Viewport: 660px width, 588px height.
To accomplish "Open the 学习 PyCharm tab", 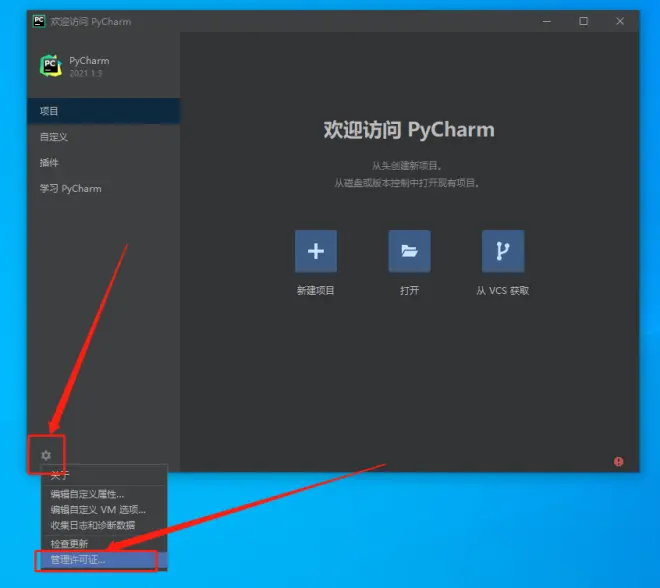I will pyautogui.click(x=104, y=189).
